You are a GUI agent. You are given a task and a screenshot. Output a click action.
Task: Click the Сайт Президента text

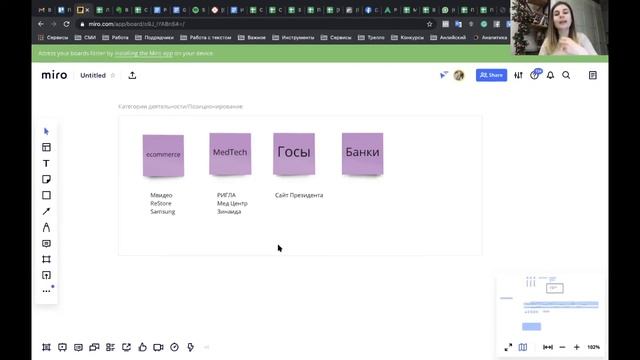pos(299,195)
